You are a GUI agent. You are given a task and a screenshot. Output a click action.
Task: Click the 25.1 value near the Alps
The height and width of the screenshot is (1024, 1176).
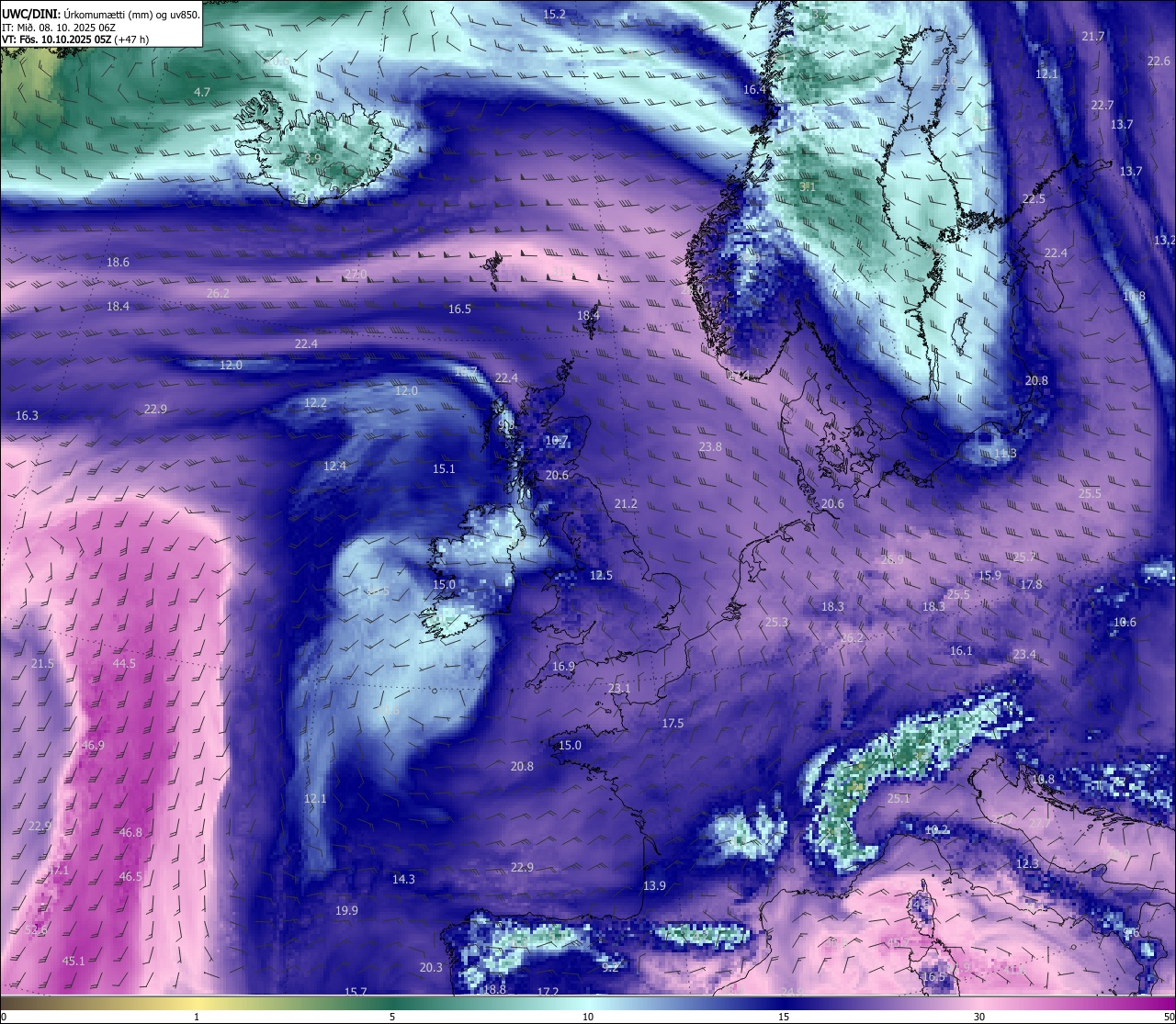(899, 798)
